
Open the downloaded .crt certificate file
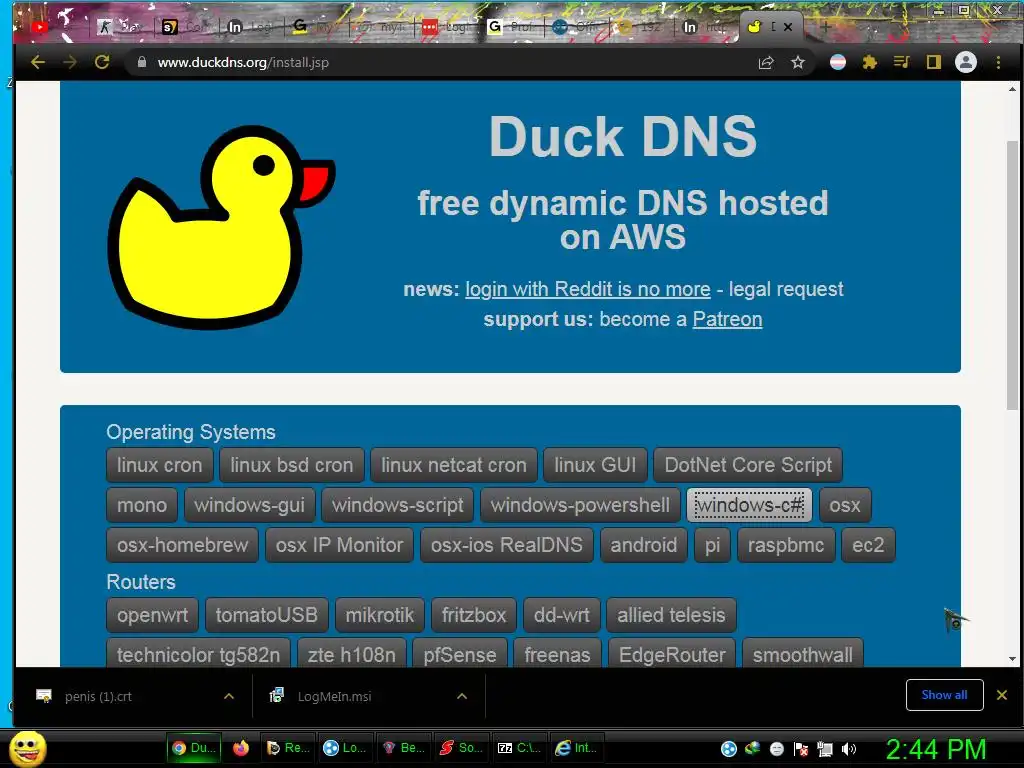98,696
